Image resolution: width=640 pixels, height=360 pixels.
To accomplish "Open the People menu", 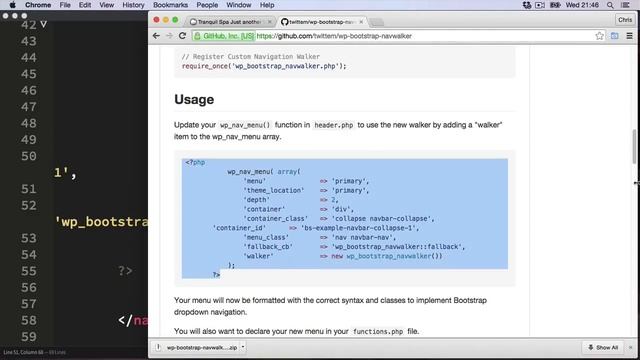I will tap(207, 5).
